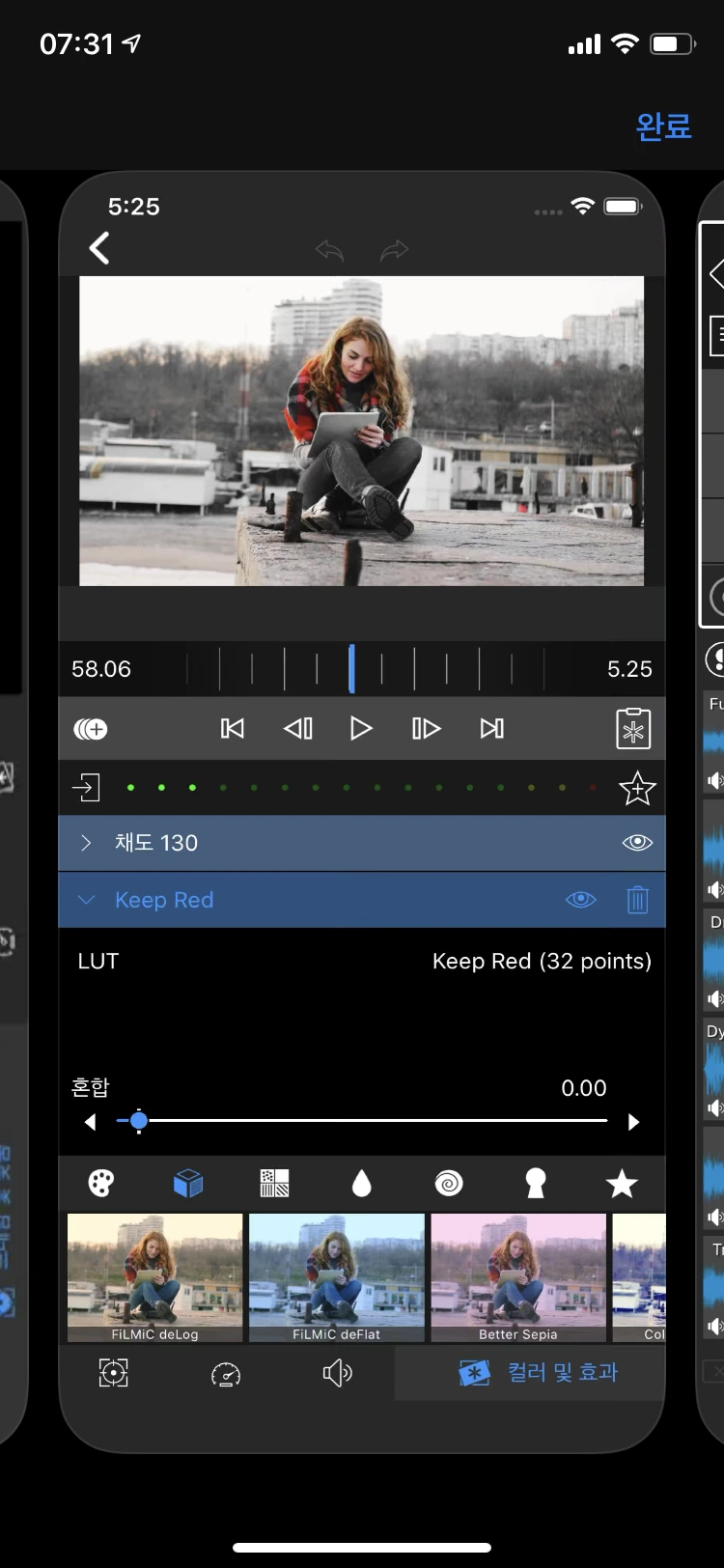Click the 혼합 slider handle
Viewport: 724px width, 1568px height.
pos(138,1121)
